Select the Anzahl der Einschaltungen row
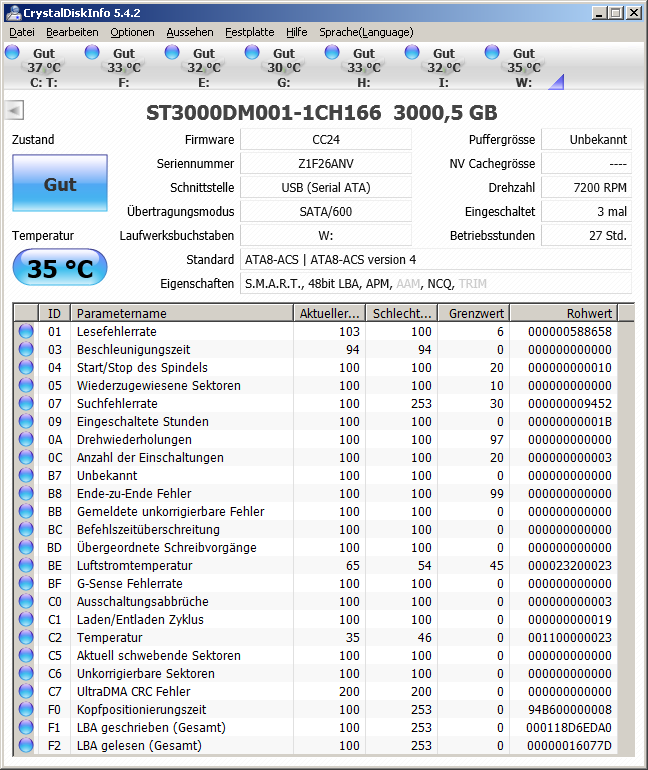 (x=316, y=457)
